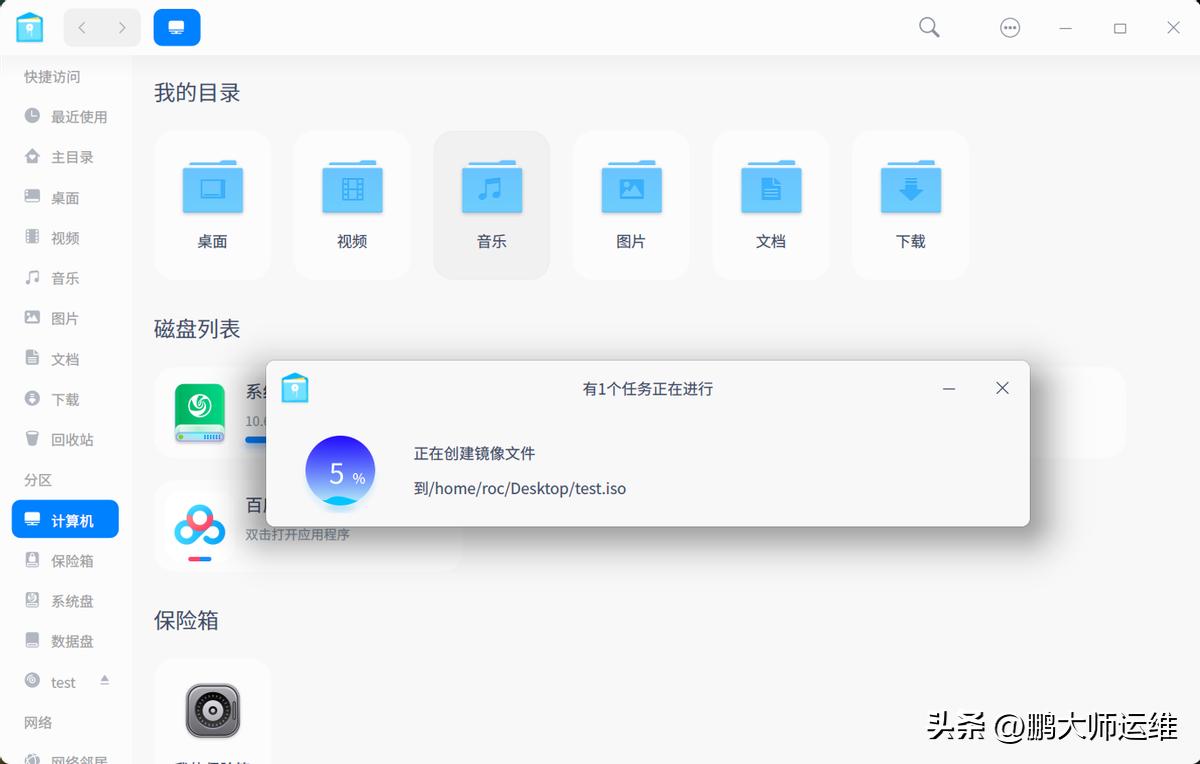The height and width of the screenshot is (764, 1200).
Task: Open the main menu ellipsis icon
Action: click(1009, 27)
